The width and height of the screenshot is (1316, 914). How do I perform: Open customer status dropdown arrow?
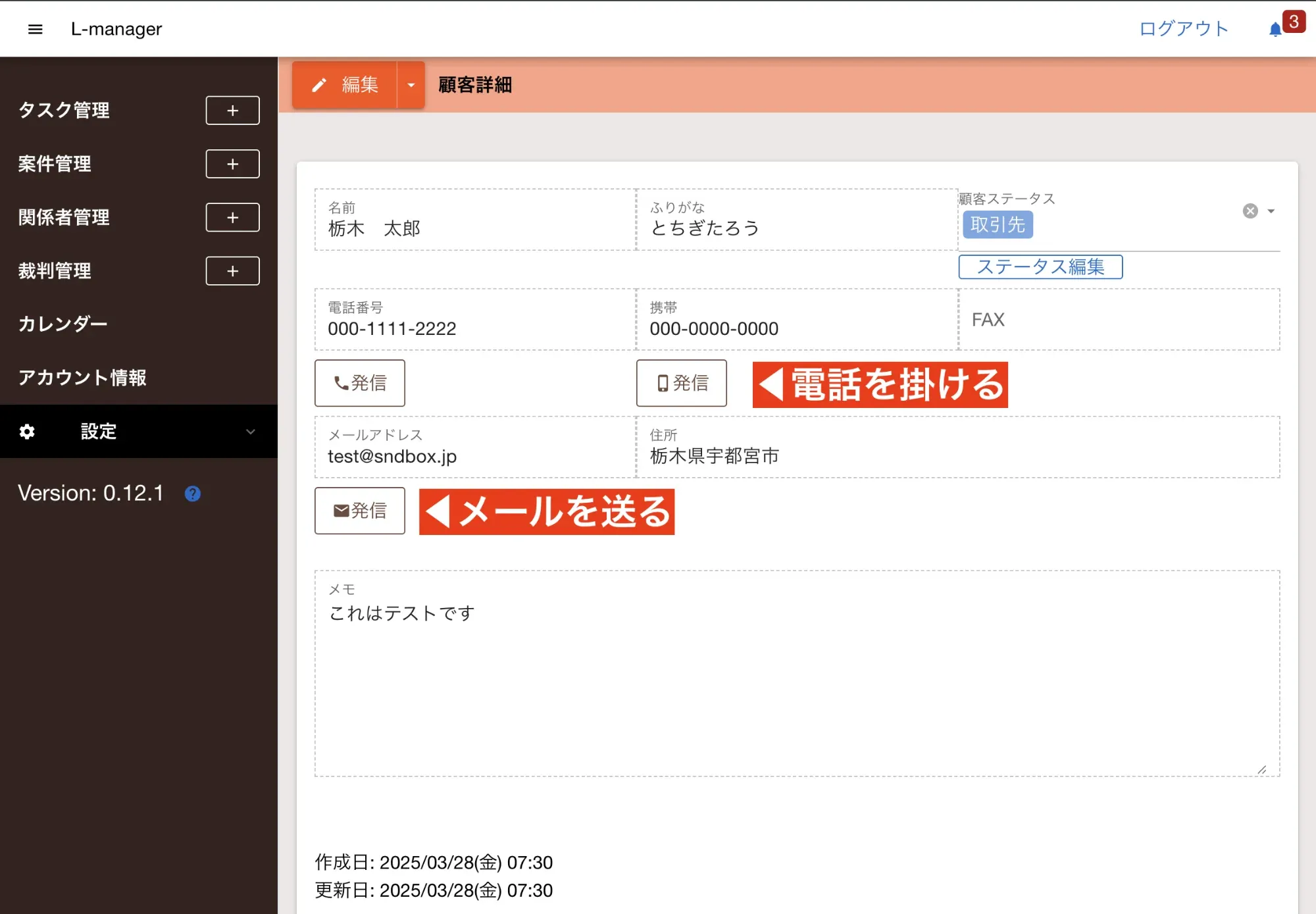1271,211
